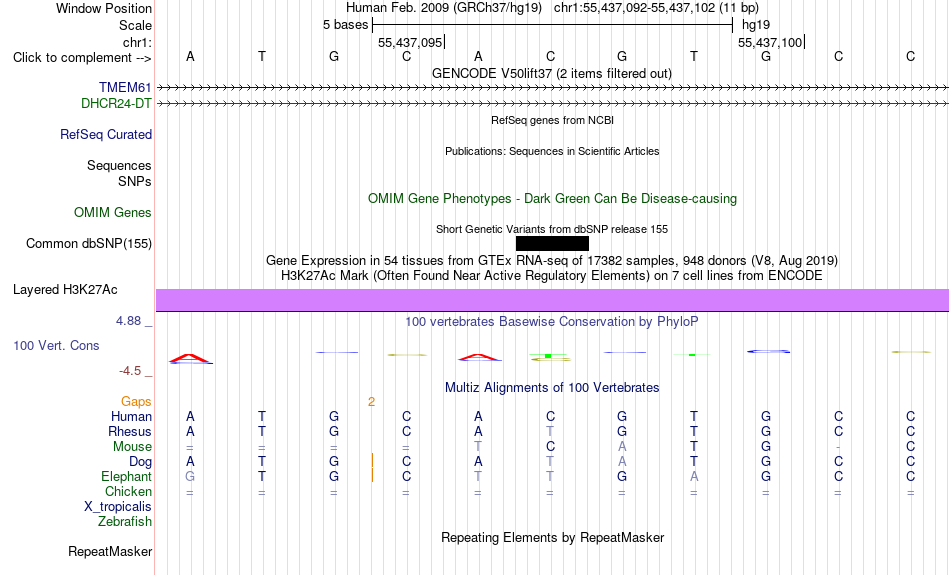Select the Common dbSNP(155) label
Image resolution: width=950 pixels, height=575 pixels.
89,244
